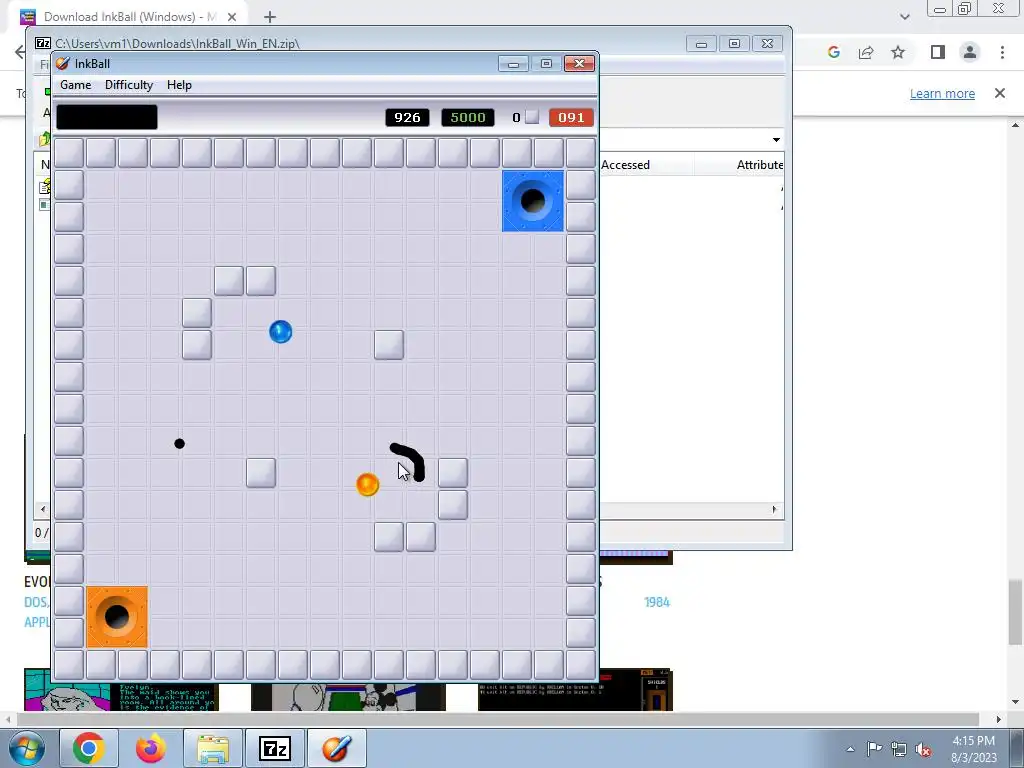Click the 7-Zip window title icon
Image resolution: width=1024 pixels, height=768 pixels.
pos(43,43)
